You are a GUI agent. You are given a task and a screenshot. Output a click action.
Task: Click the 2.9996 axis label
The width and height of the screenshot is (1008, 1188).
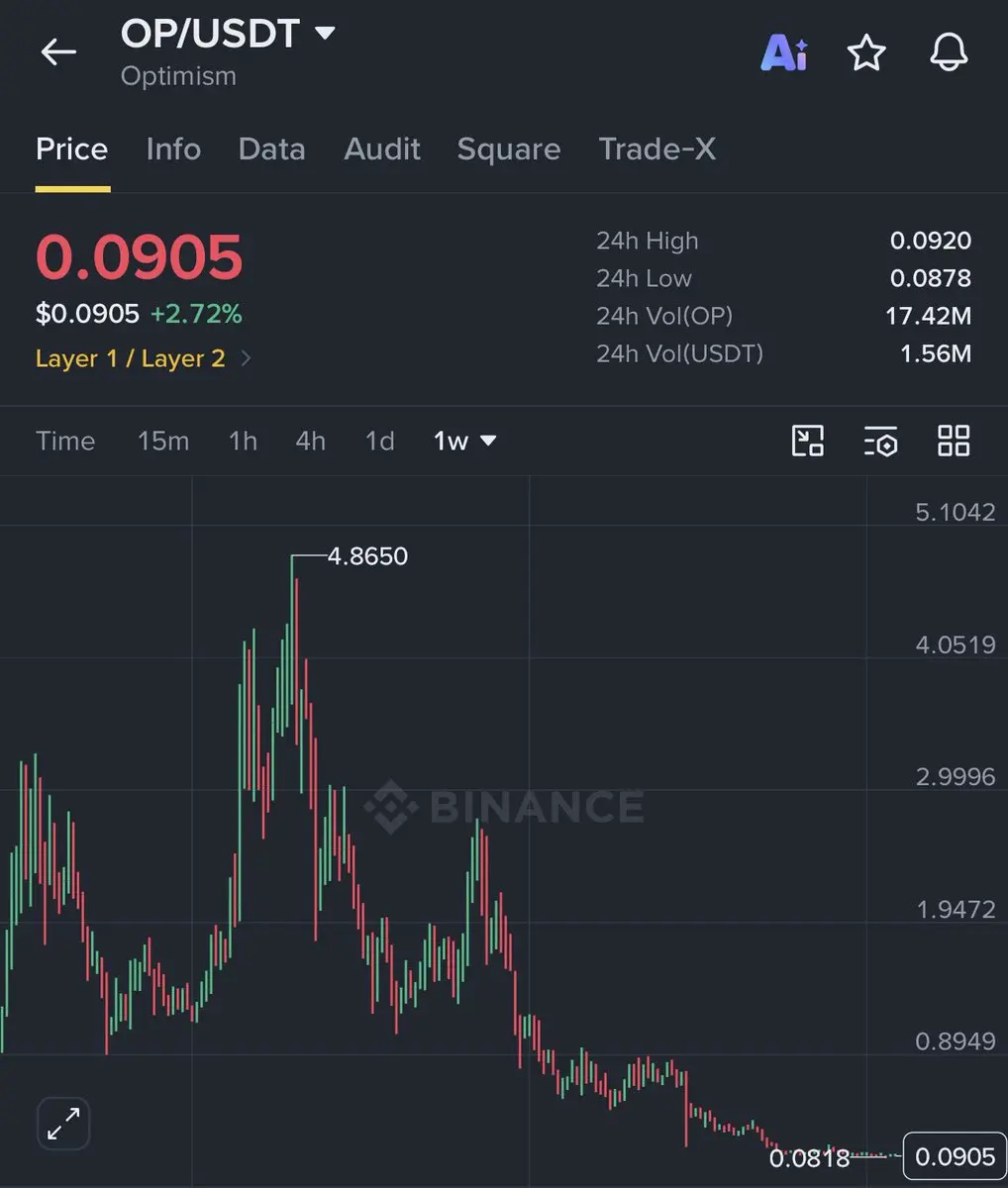[956, 776]
